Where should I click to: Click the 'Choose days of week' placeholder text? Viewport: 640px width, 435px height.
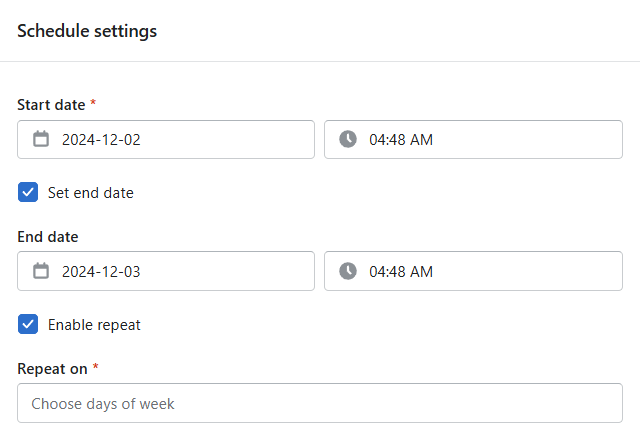coord(103,404)
